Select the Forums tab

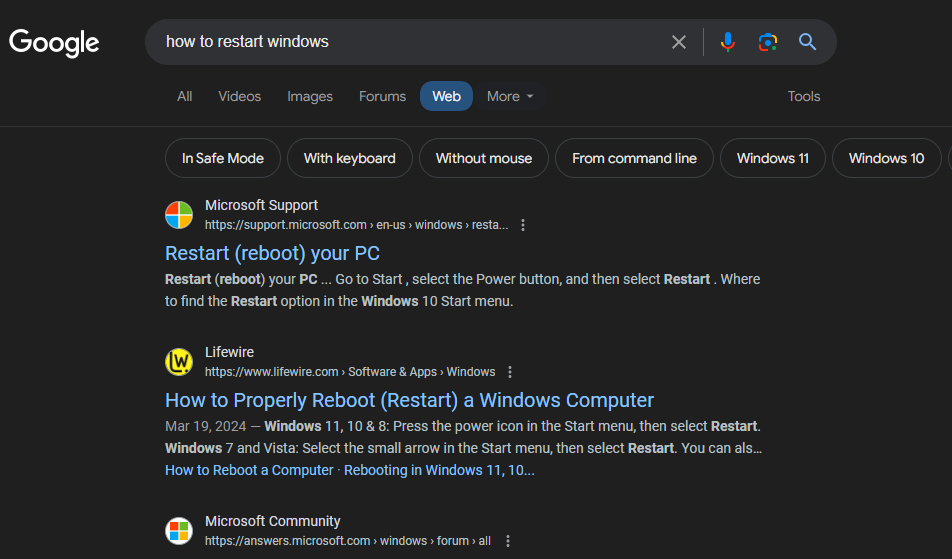click(x=382, y=97)
